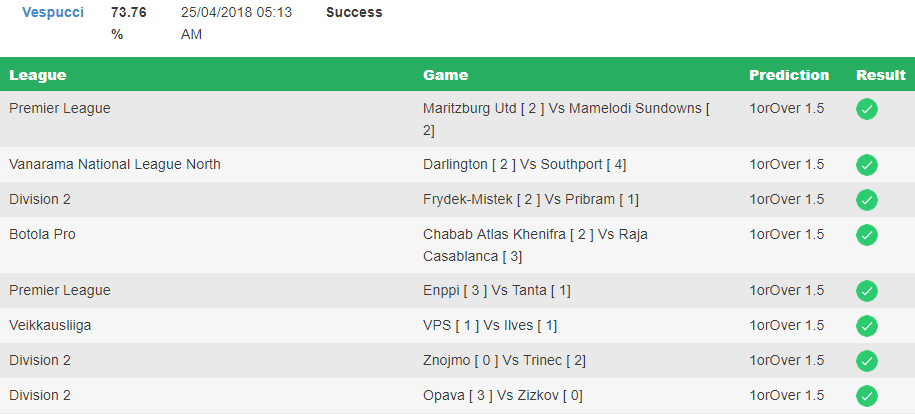Select the Botola Pro league cell

pos(42,234)
